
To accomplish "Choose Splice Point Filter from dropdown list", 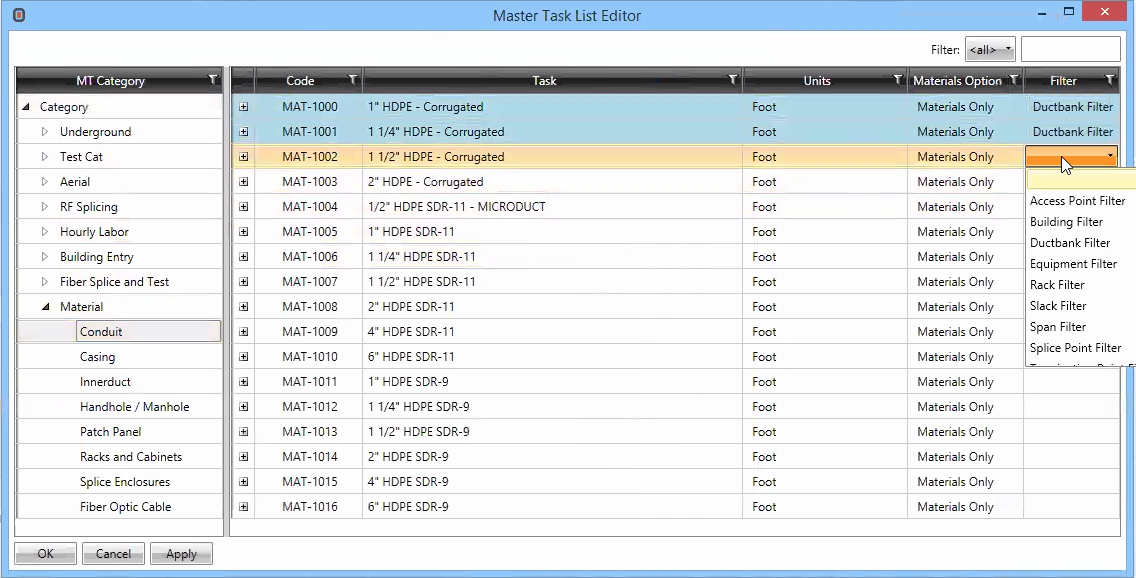I will (1075, 348).
